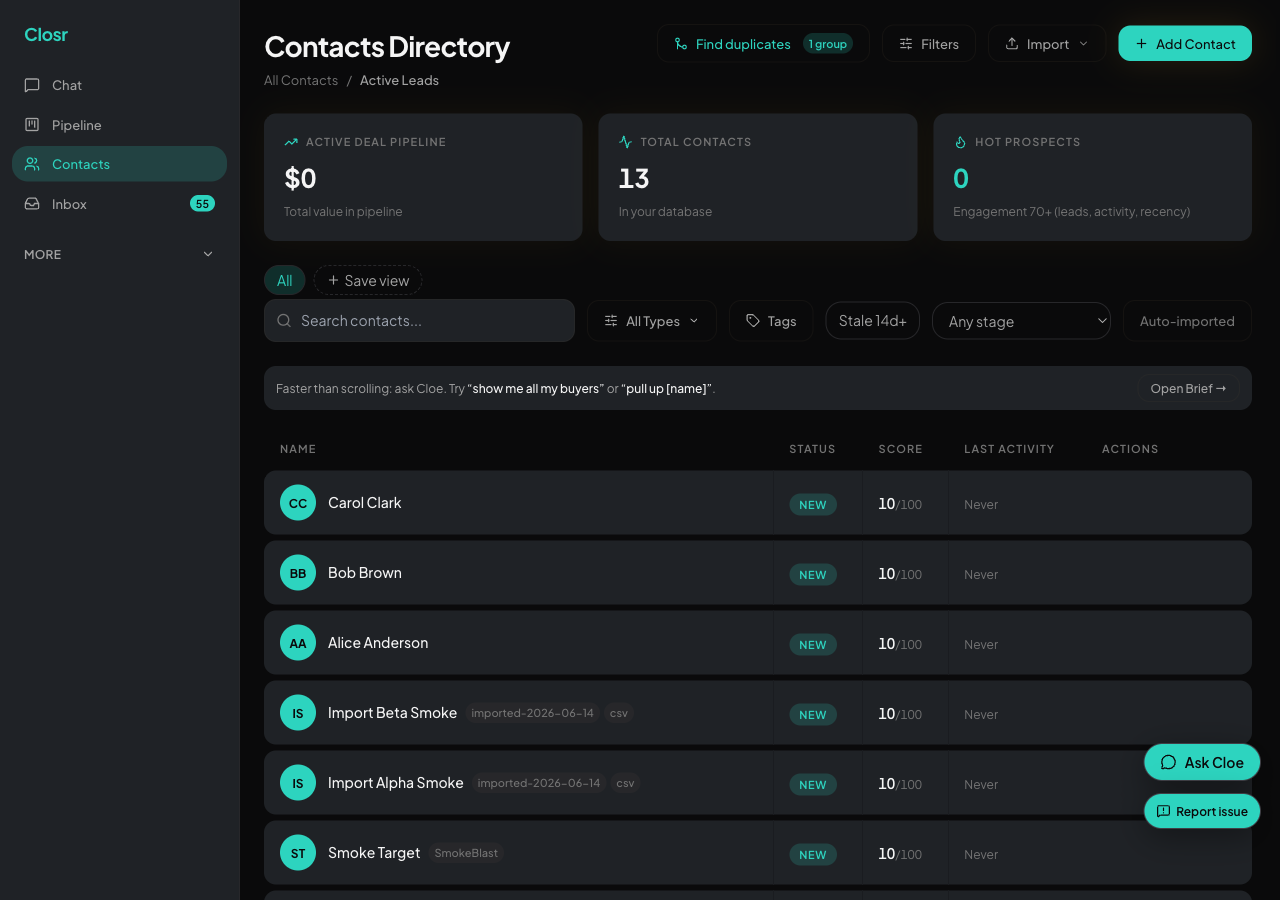Image resolution: width=1280 pixels, height=900 pixels.
Task: Open the Filters panel
Action: [929, 44]
